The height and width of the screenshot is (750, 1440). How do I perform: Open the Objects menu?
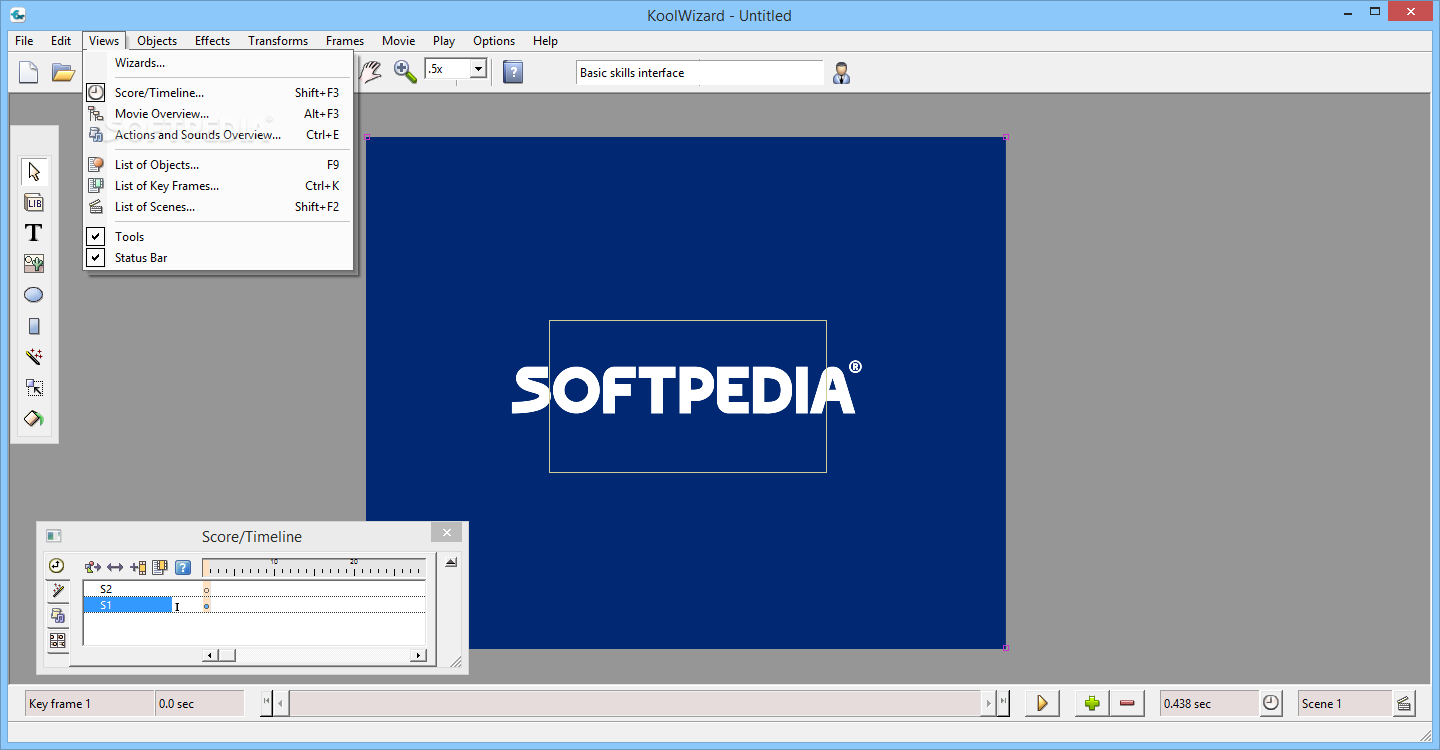157,41
